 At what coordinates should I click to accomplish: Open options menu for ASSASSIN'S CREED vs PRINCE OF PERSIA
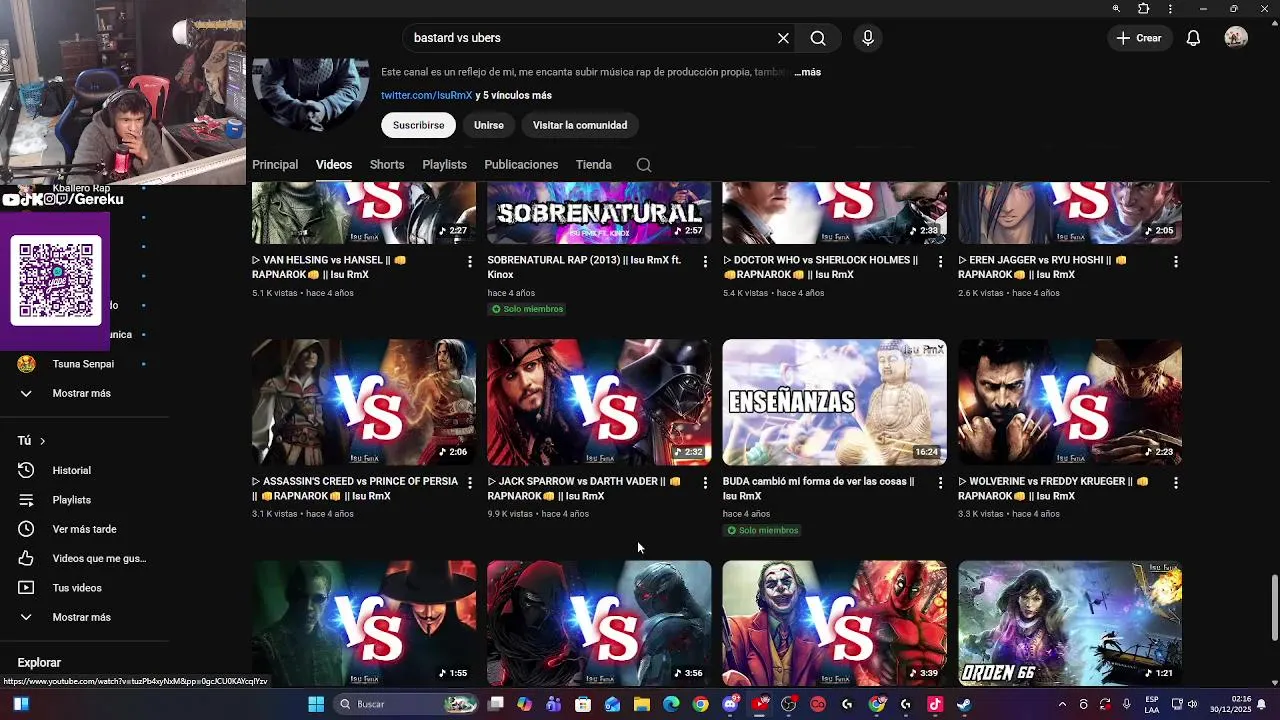(x=470, y=482)
